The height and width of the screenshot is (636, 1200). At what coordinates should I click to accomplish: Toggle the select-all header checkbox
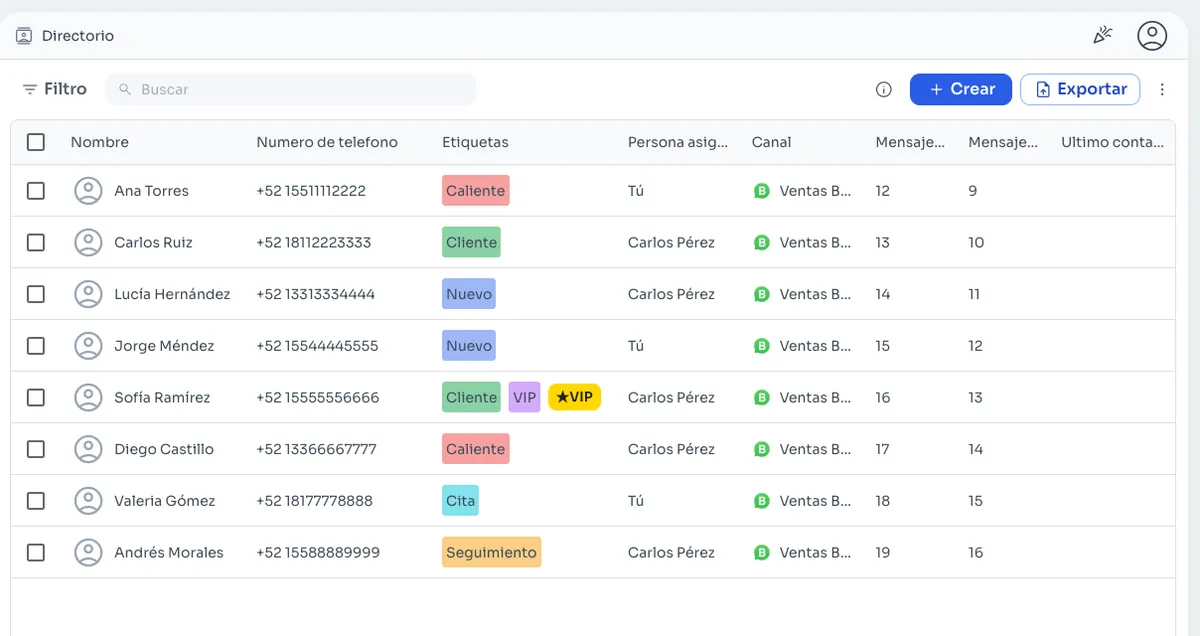point(36,142)
